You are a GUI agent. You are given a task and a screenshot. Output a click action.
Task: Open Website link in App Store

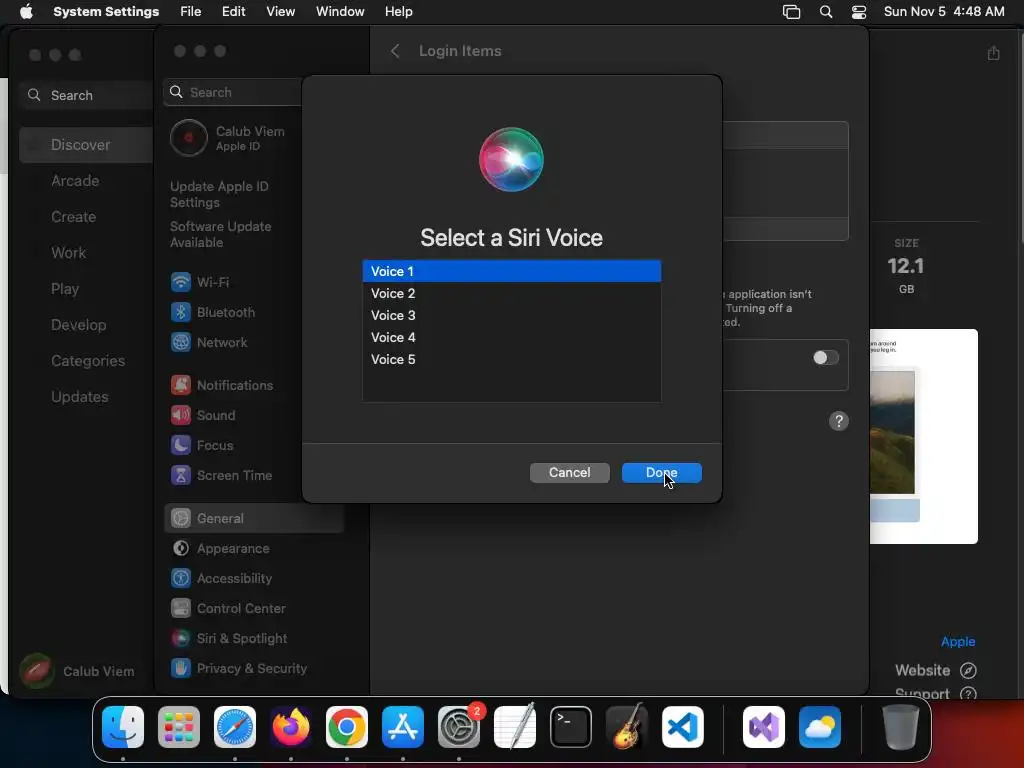pyautogui.click(x=935, y=671)
